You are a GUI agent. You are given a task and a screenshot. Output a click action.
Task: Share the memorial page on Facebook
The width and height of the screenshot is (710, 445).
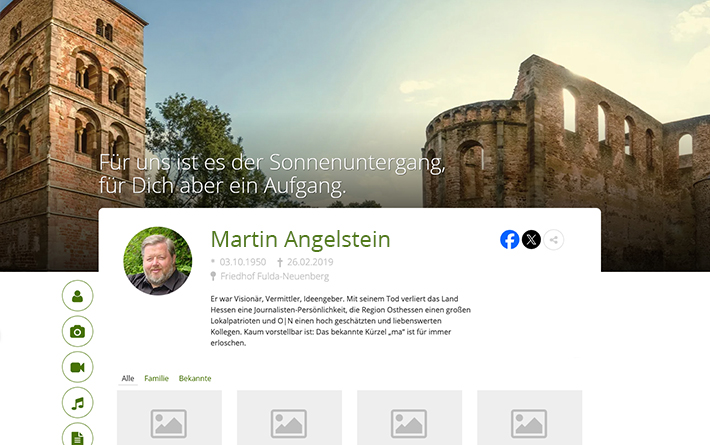[510, 240]
